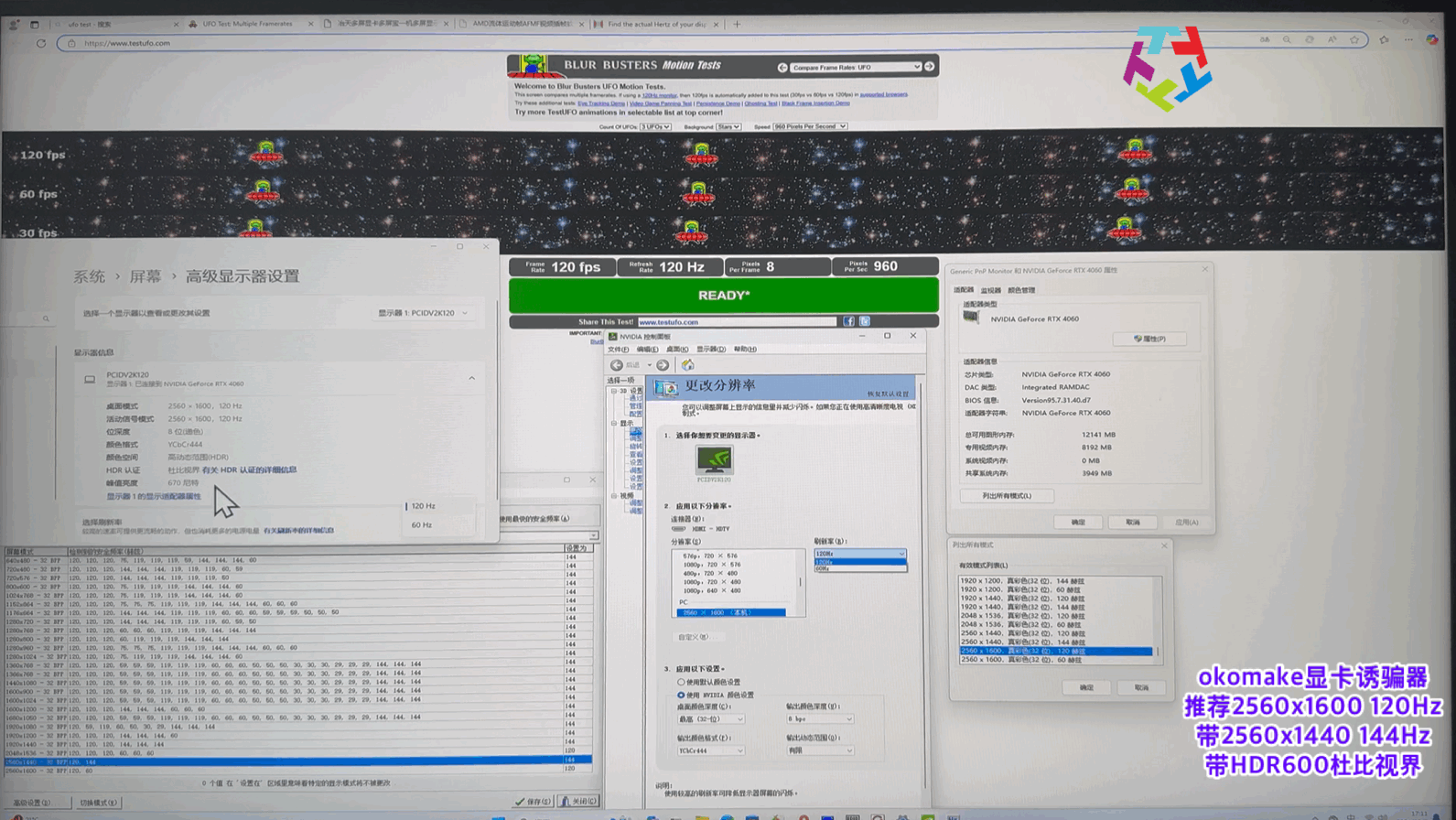
Task: Collapse the 3D settings tree node
Action: point(614,391)
